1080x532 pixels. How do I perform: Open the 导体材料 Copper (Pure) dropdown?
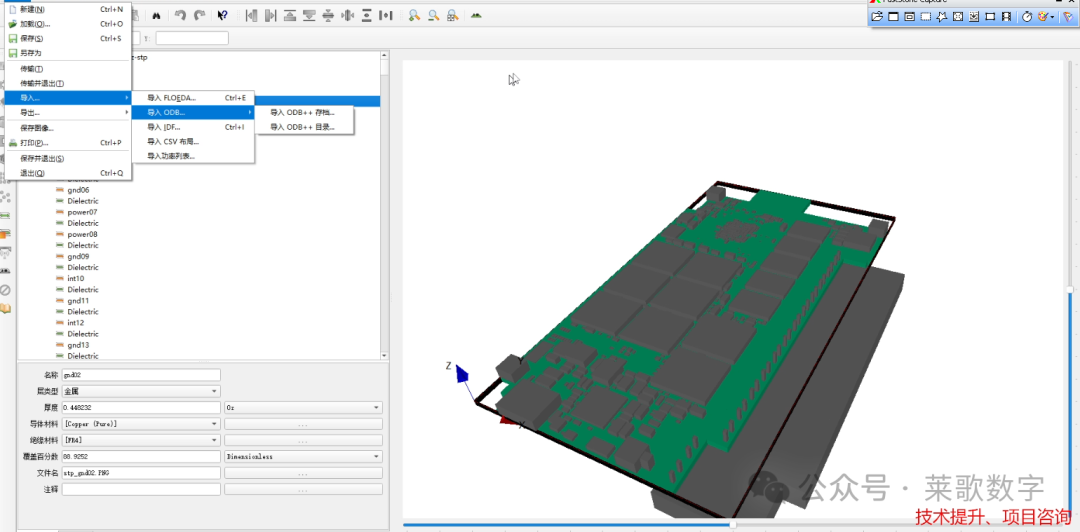click(141, 424)
